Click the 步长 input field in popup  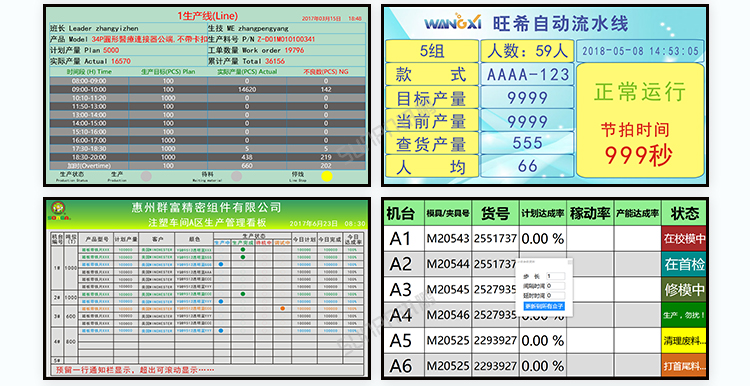click(555, 276)
